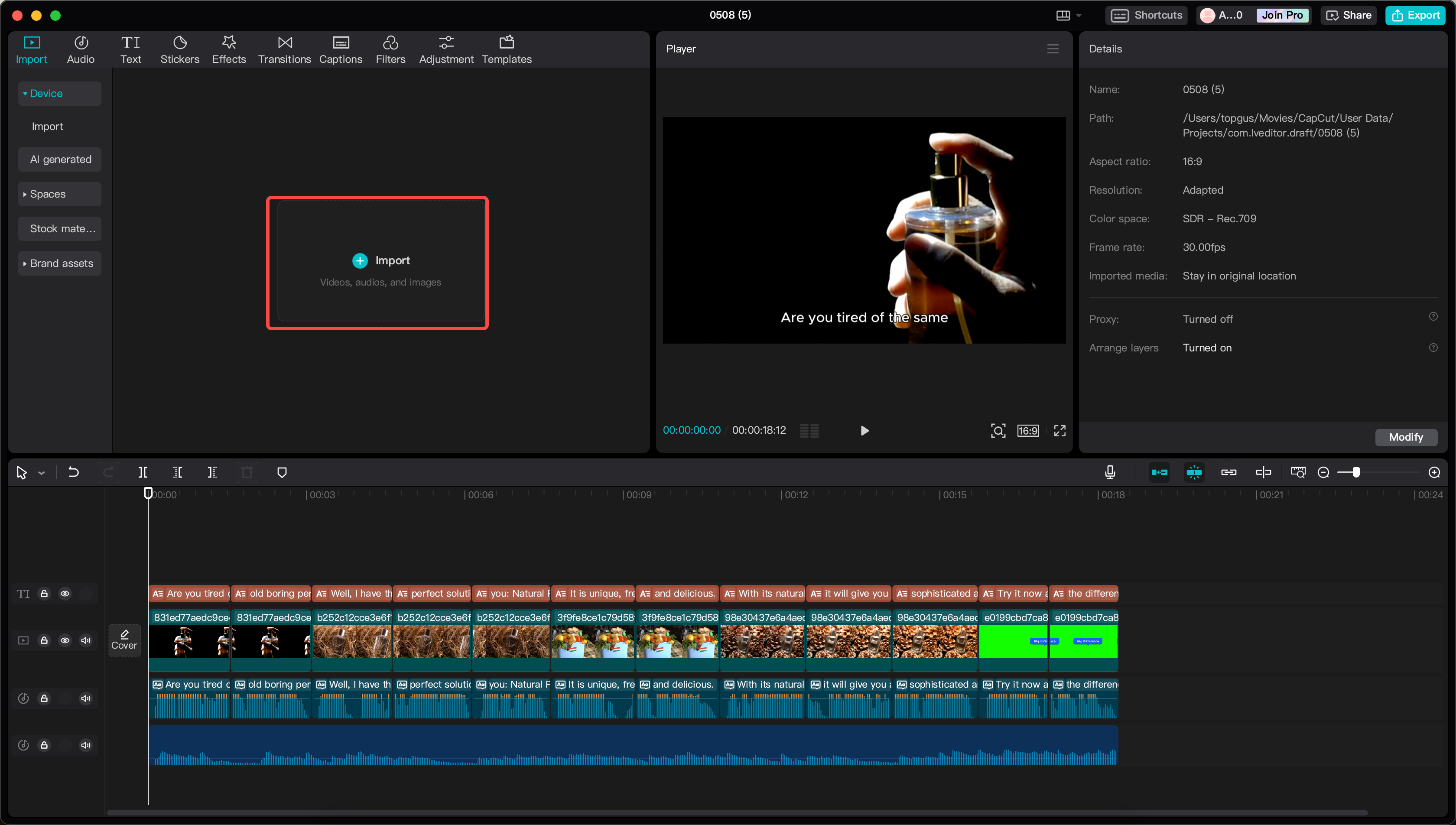1456x825 pixels.
Task: Click the Export button
Action: (1415, 15)
